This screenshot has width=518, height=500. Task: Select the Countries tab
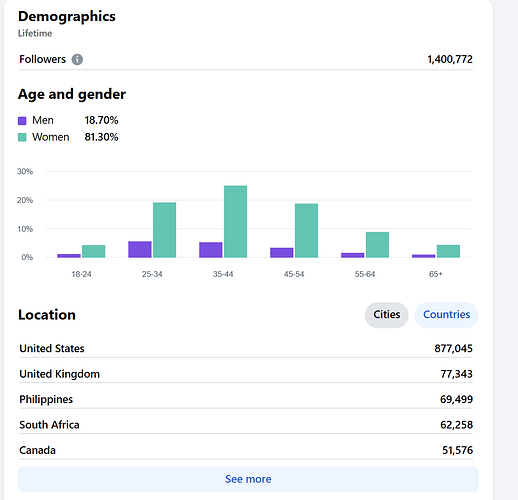(446, 315)
